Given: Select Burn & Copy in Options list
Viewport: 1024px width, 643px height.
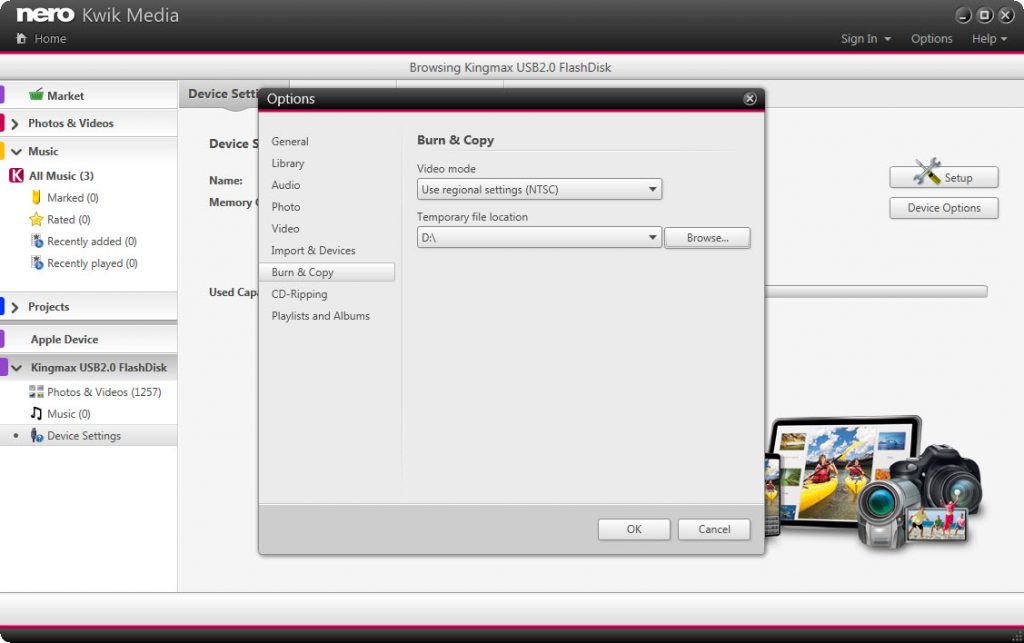Looking at the screenshot, I should point(327,272).
